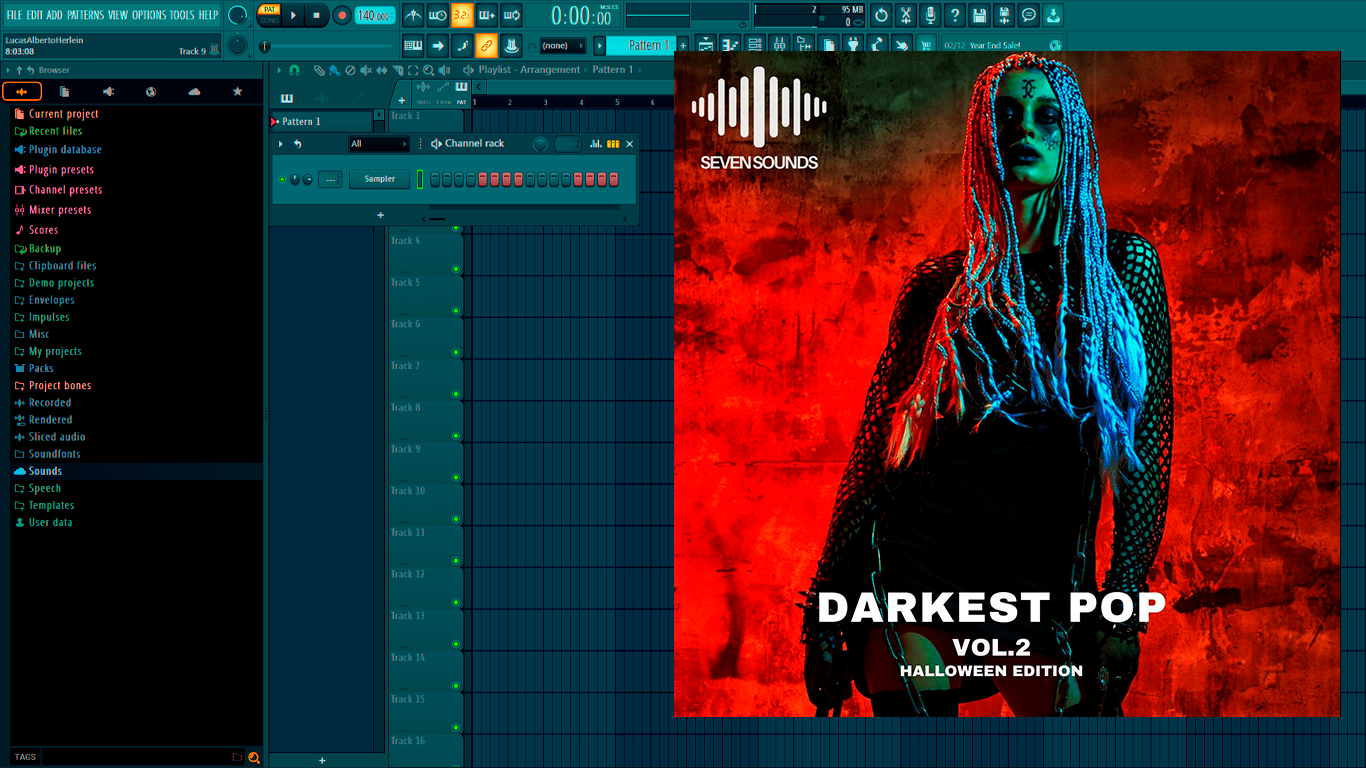Viewport: 1366px width, 768px height.
Task: Open channel rack options arrow menu
Action: point(280,144)
